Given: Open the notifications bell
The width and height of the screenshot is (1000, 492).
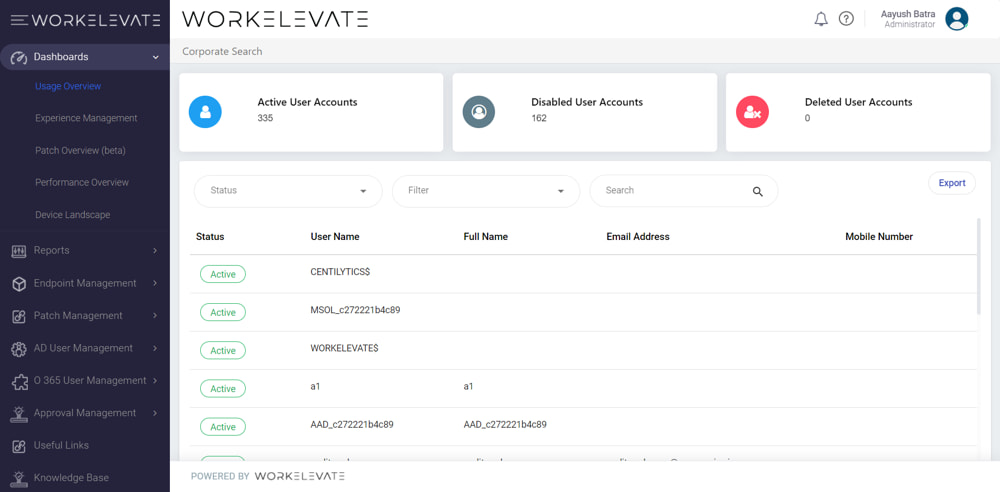Looking at the screenshot, I should [x=821, y=19].
